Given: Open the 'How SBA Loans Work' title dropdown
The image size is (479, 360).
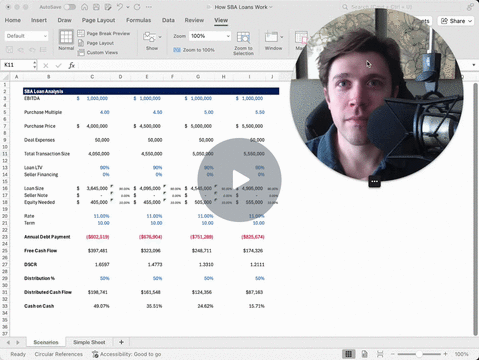Looking at the screenshot, I should (x=271, y=7).
